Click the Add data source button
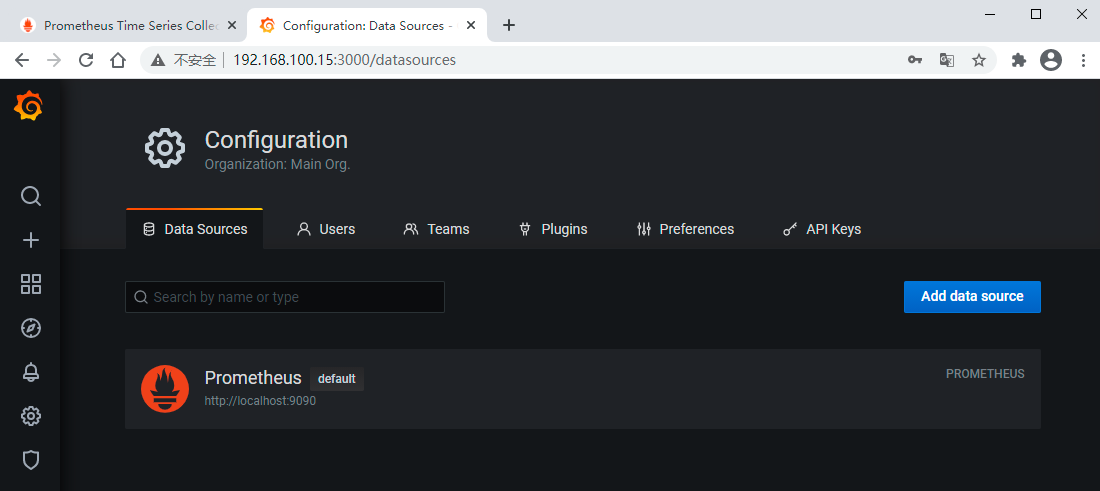 click(971, 297)
